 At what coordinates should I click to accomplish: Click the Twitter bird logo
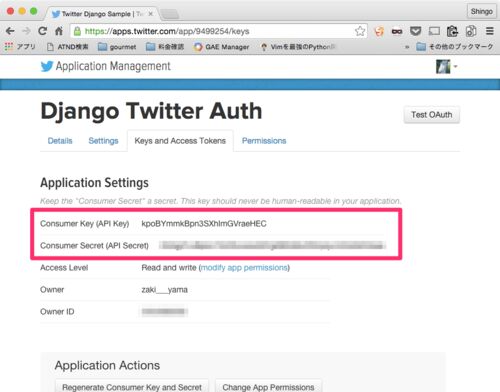tap(47, 66)
